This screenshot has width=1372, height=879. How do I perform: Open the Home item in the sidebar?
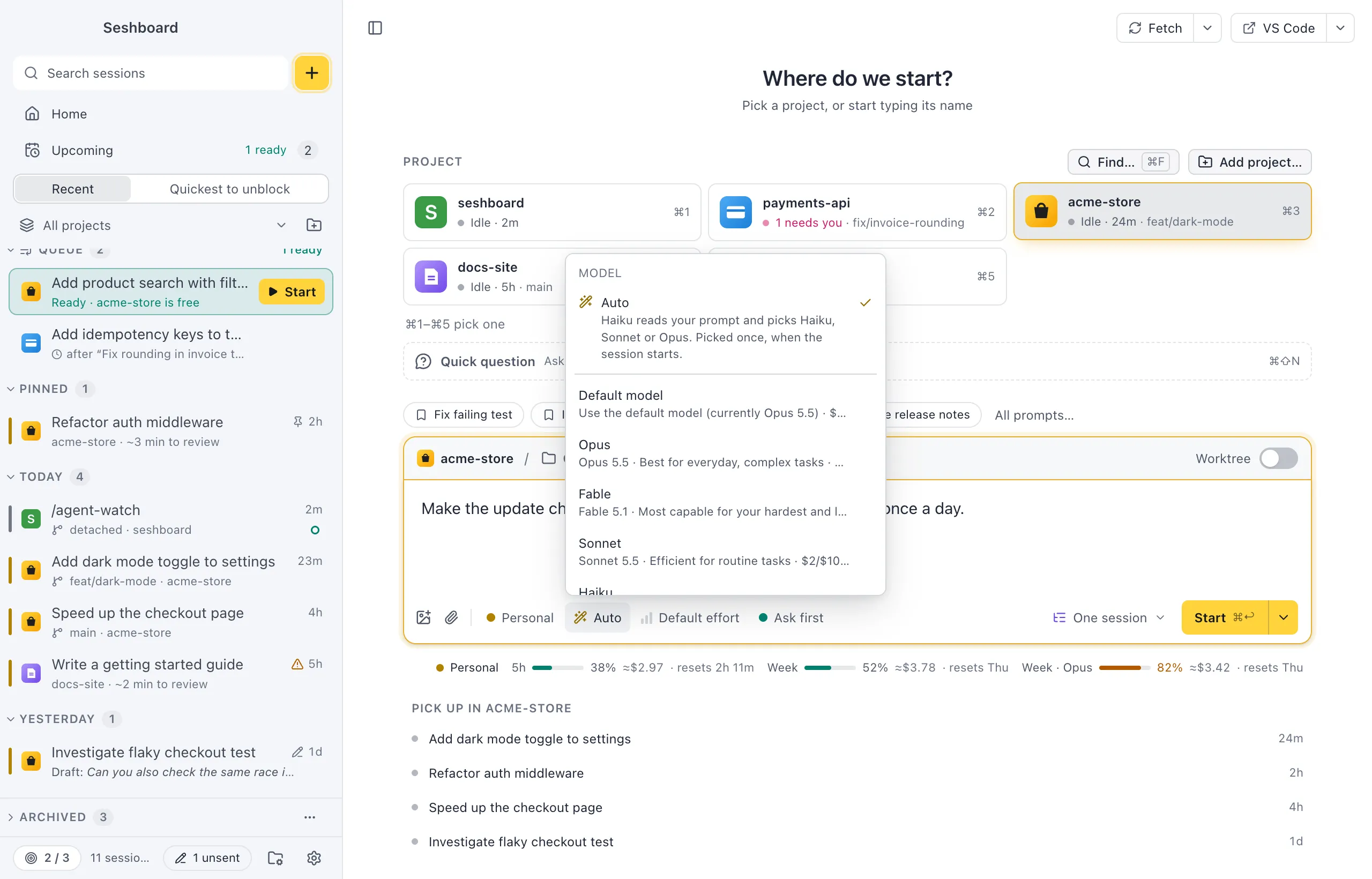pyautogui.click(x=171, y=114)
